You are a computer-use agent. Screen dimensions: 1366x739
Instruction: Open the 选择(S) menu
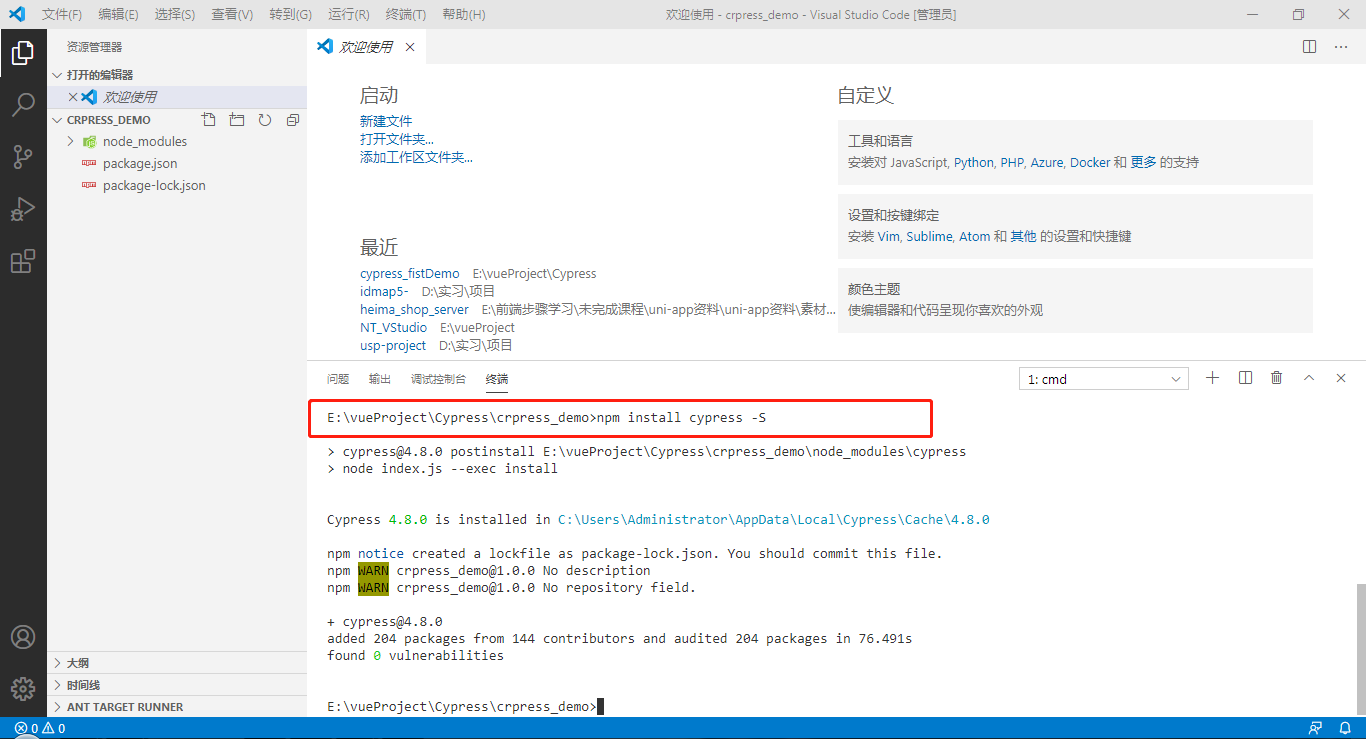pyautogui.click(x=176, y=15)
